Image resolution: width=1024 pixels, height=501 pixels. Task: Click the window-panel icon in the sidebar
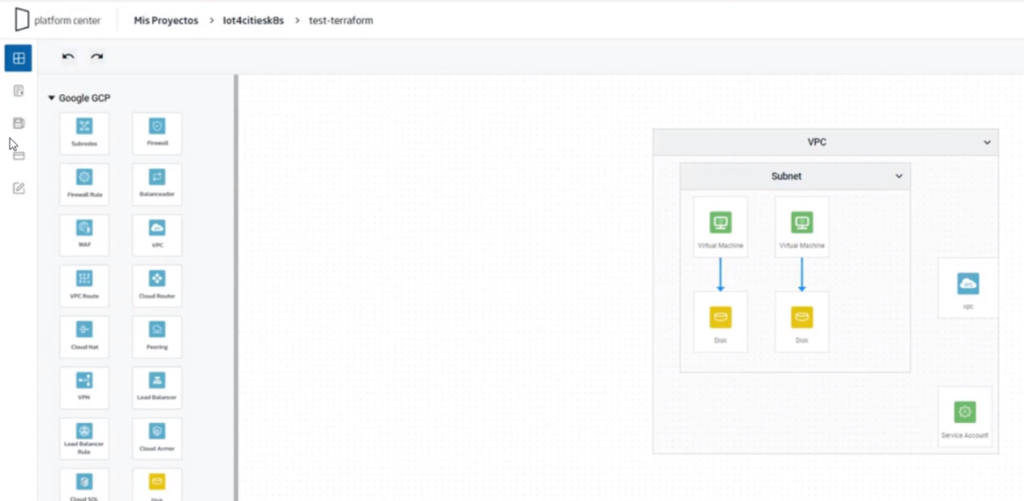coord(19,155)
